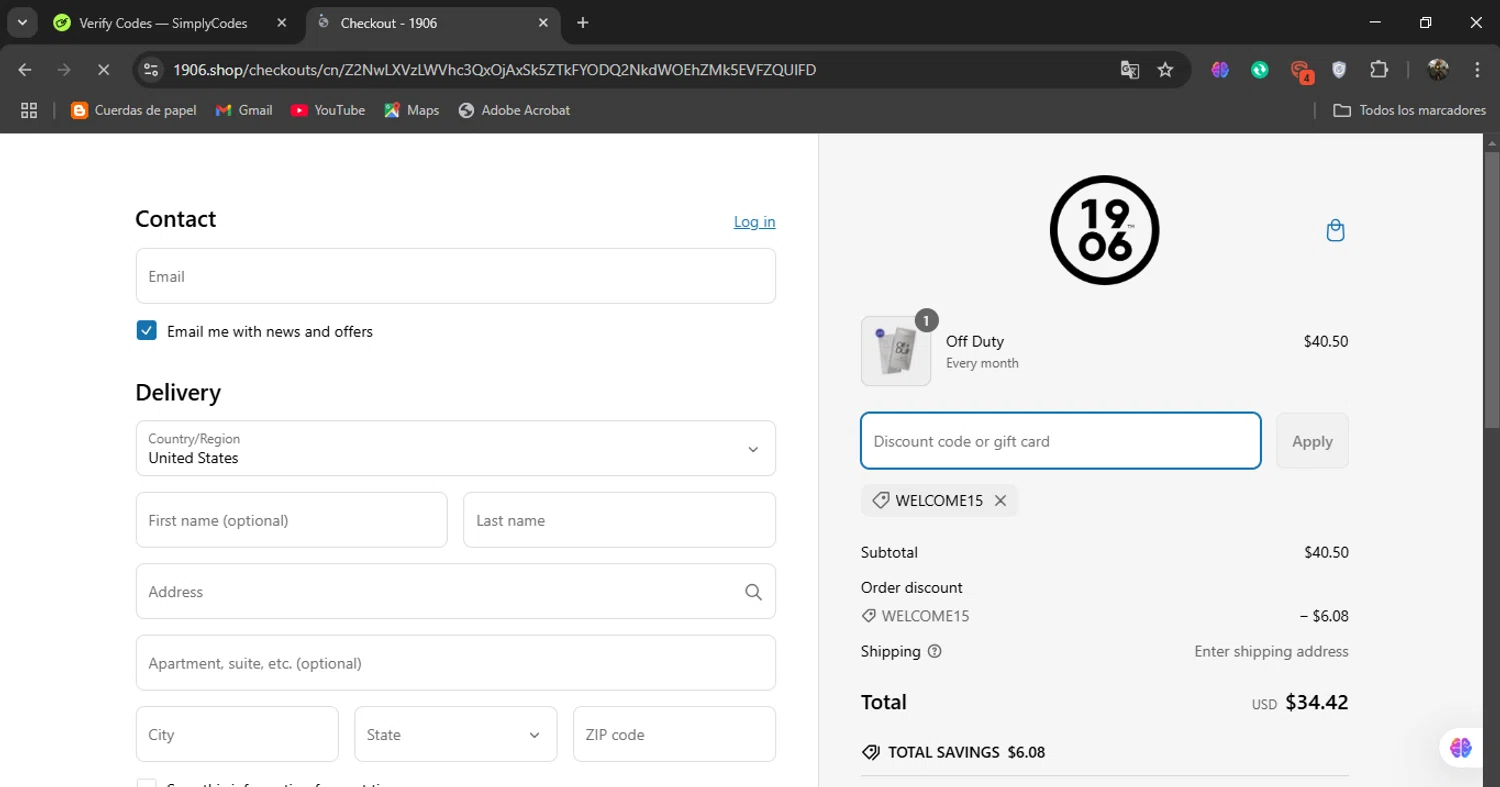The height and width of the screenshot is (787, 1500).
Task: View site information icon left of URL
Action: (x=151, y=70)
